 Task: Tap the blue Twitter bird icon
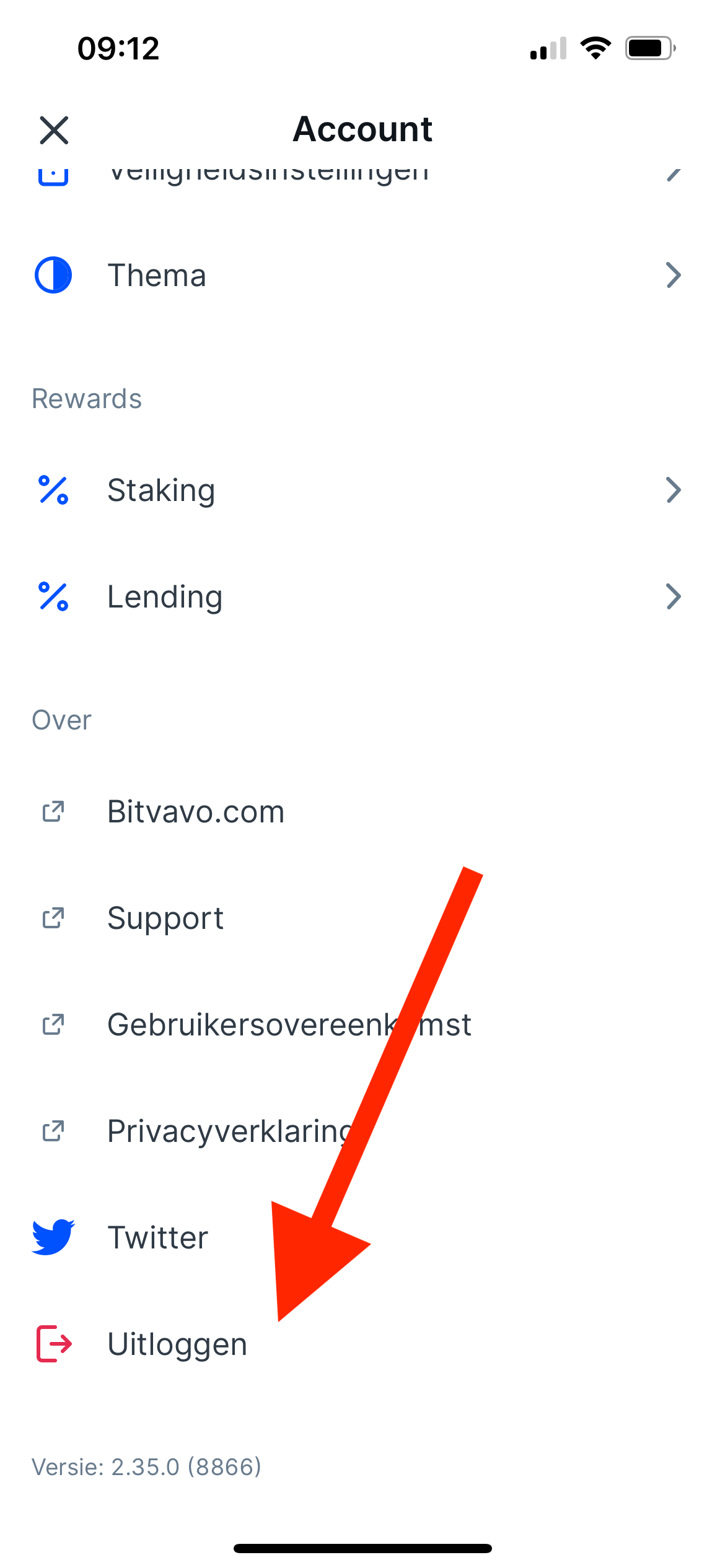pos(53,1237)
